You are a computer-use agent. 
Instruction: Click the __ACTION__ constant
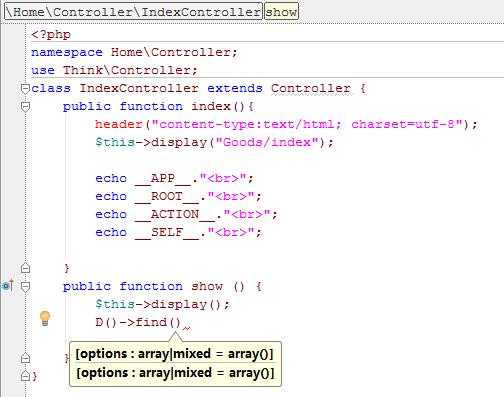click(x=175, y=214)
